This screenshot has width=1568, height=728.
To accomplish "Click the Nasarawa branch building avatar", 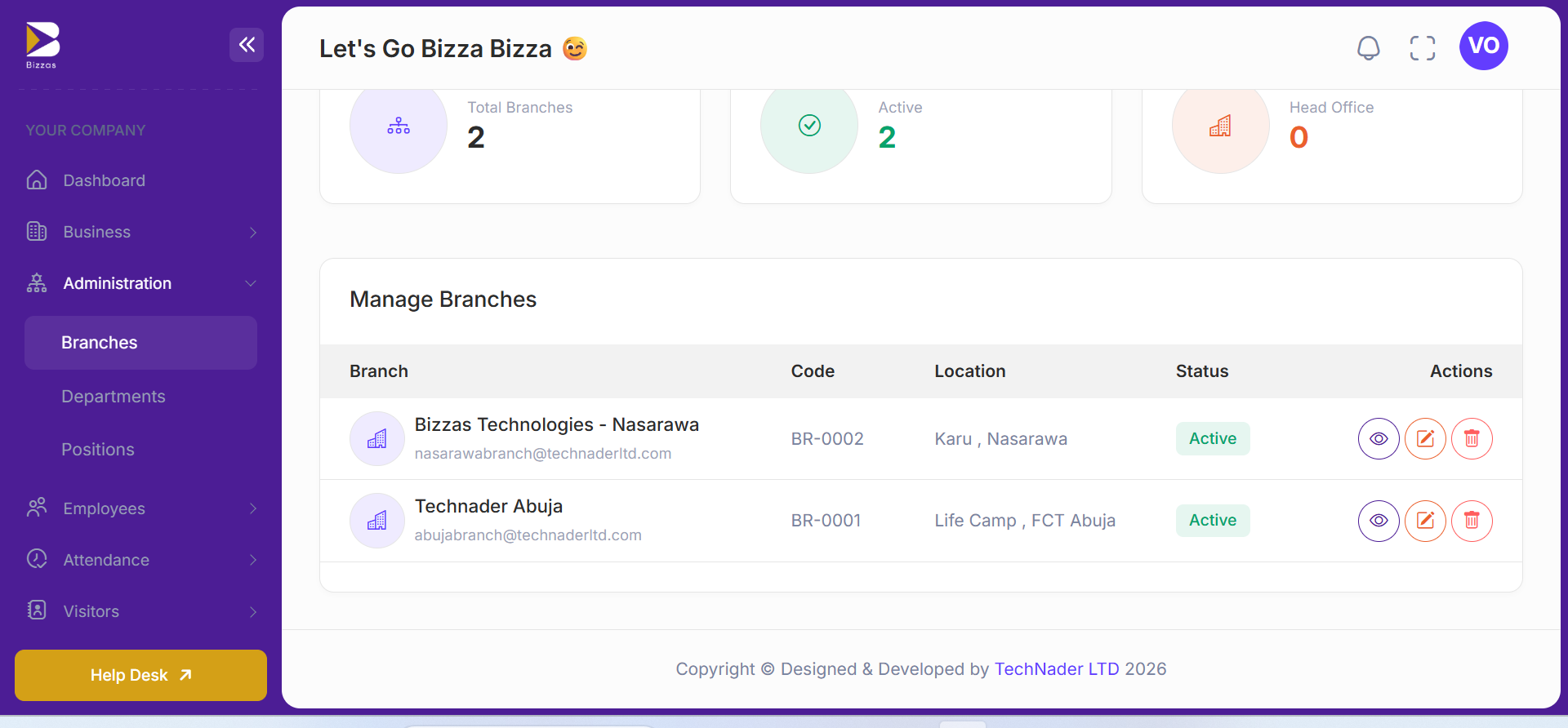I will click(377, 439).
